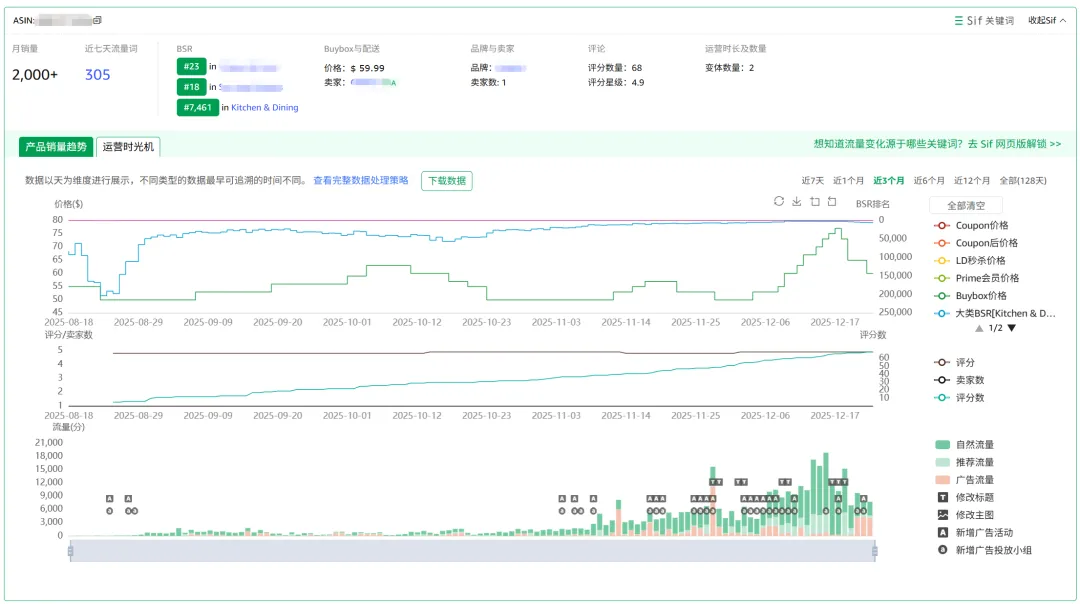Collapse the panel via 收起Sif
The width and height of the screenshot is (1080, 604).
tap(1048, 20)
